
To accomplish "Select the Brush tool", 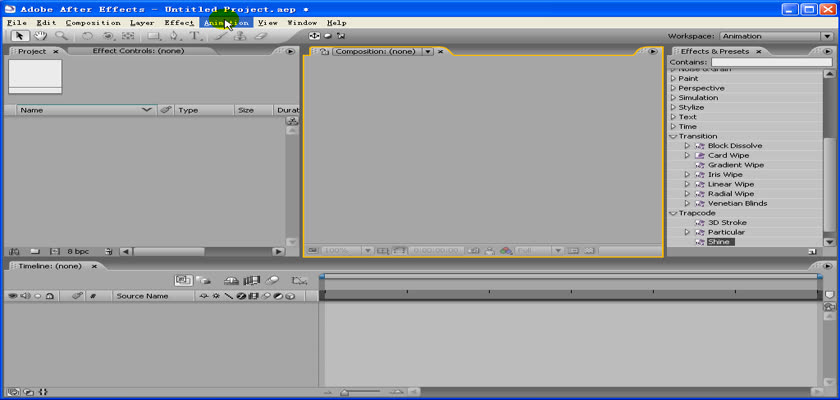I will tap(220, 36).
